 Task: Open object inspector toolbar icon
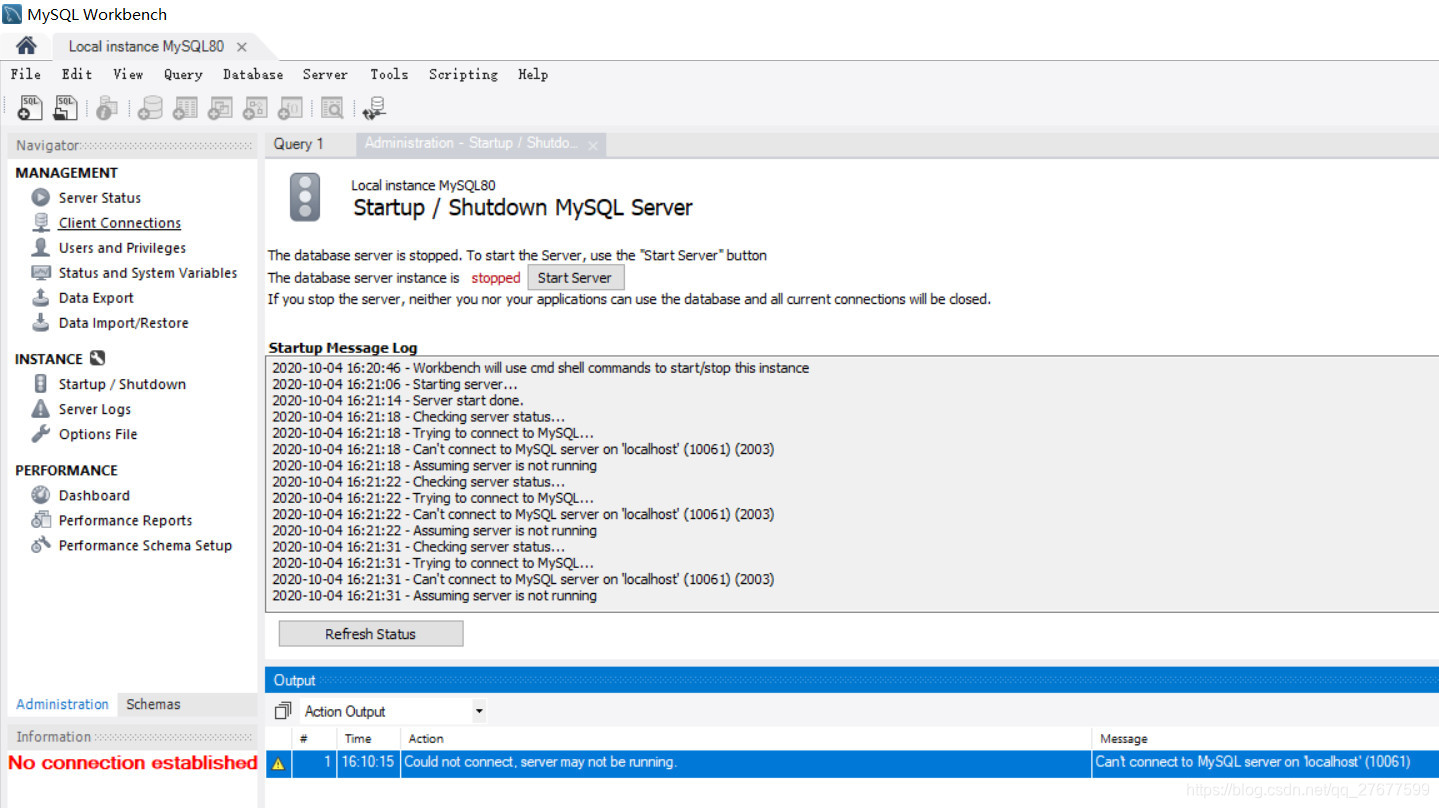coord(107,107)
